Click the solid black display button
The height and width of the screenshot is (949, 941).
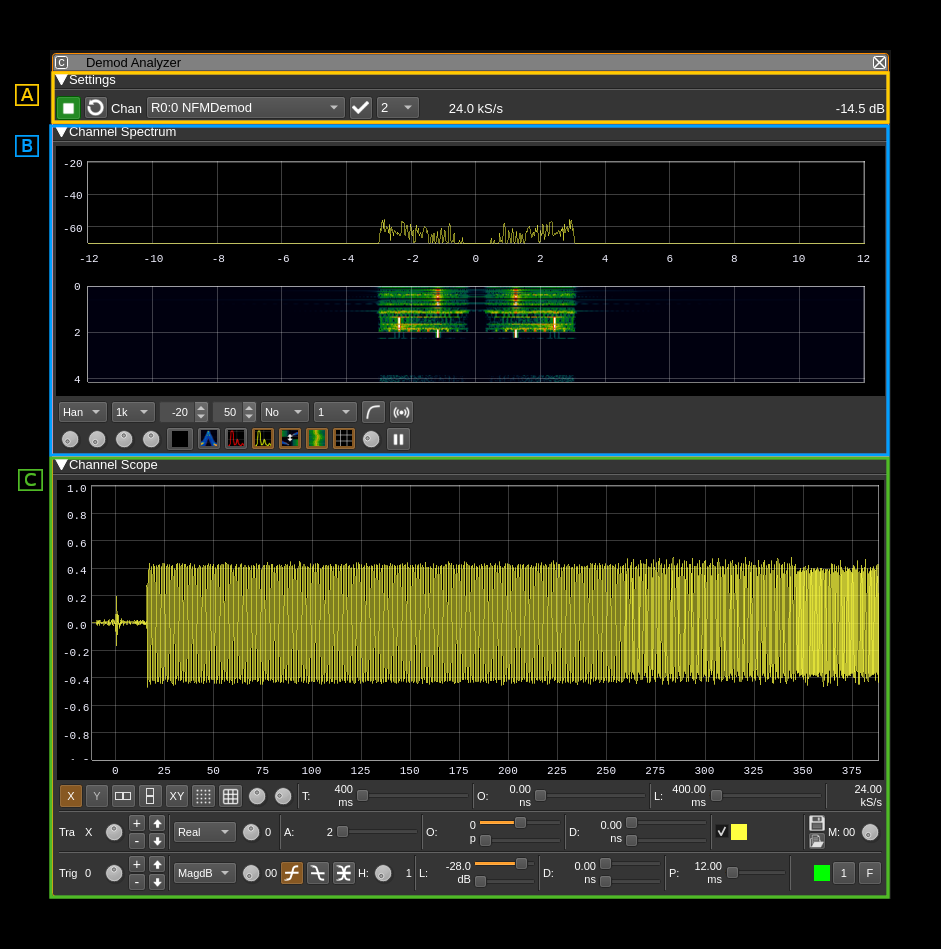click(x=180, y=439)
